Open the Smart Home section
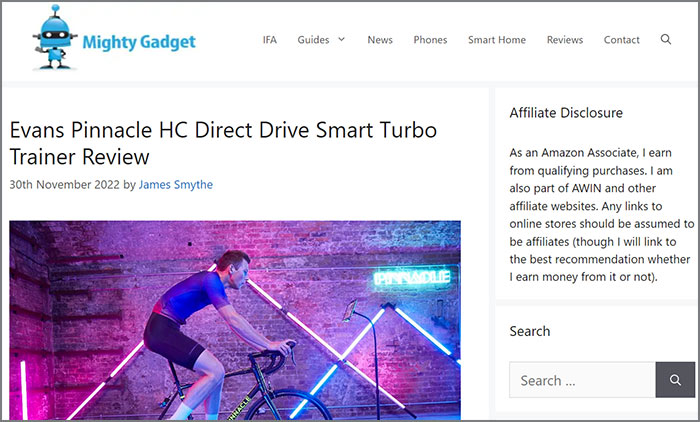 (497, 40)
